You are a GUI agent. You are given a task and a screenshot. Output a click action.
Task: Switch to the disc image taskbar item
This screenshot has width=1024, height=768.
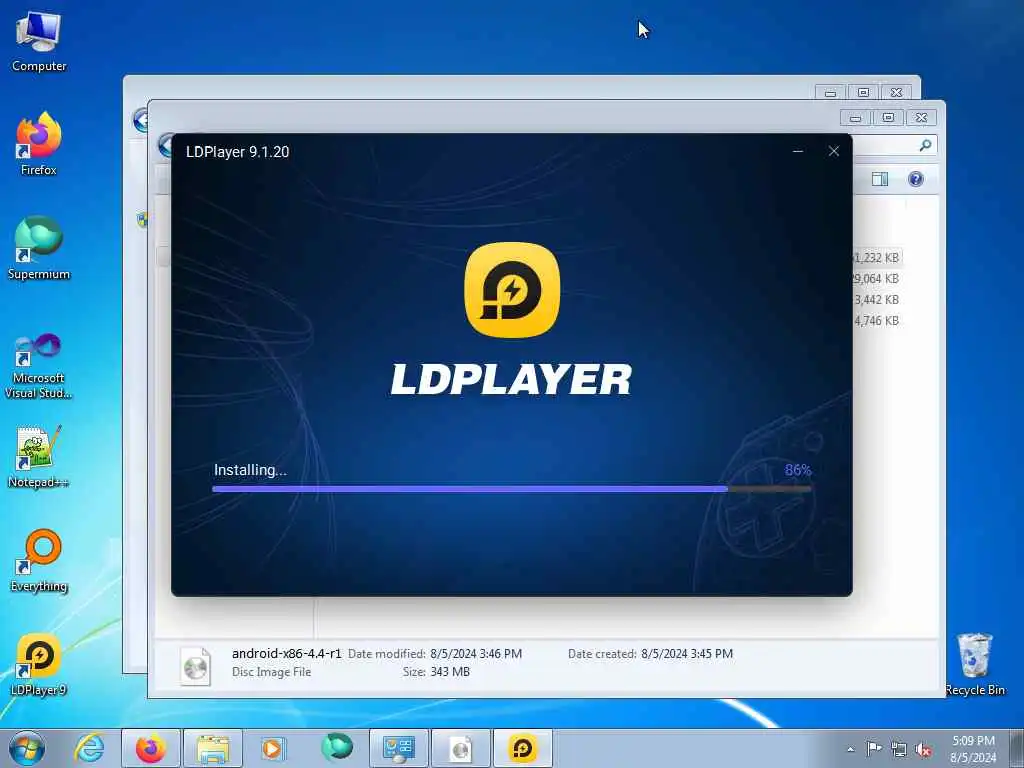[461, 748]
